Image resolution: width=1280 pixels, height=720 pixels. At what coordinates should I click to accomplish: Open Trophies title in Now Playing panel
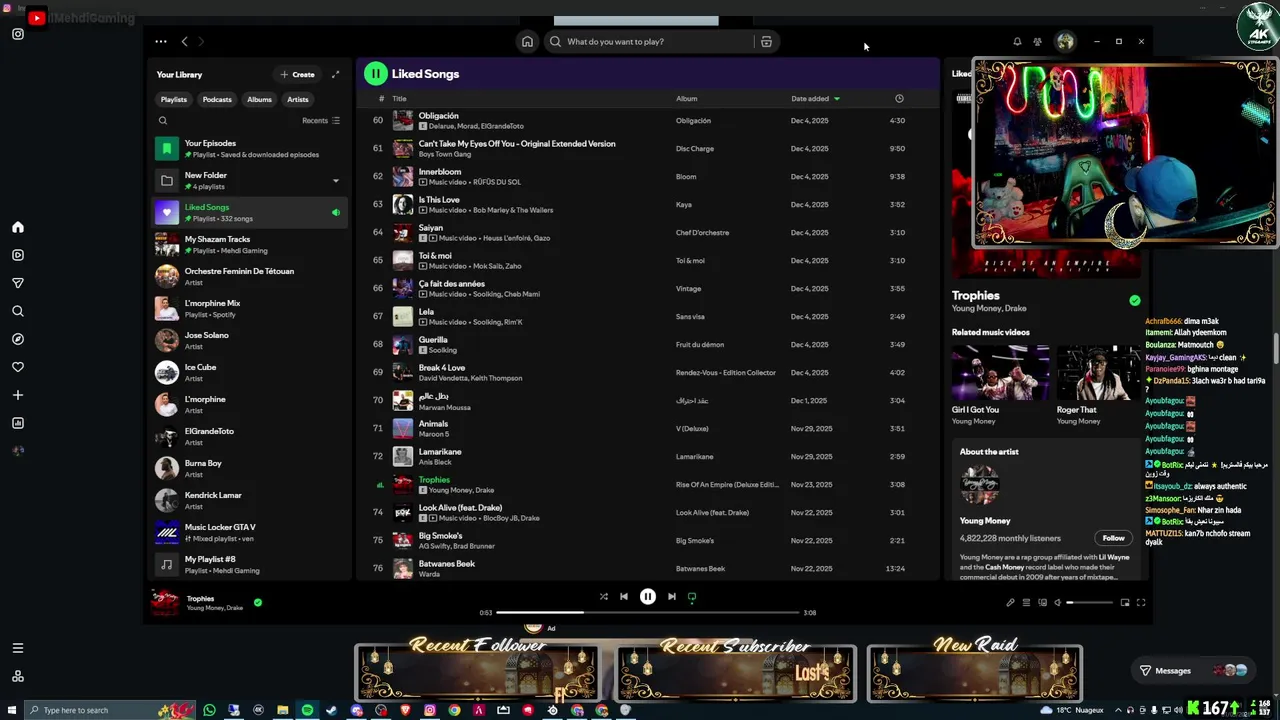976,296
